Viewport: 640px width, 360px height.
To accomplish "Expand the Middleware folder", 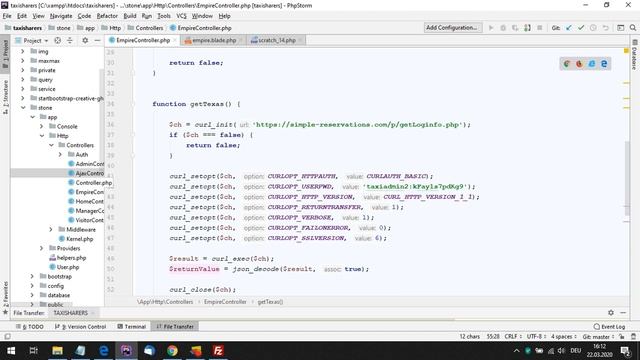I will pos(51,229).
